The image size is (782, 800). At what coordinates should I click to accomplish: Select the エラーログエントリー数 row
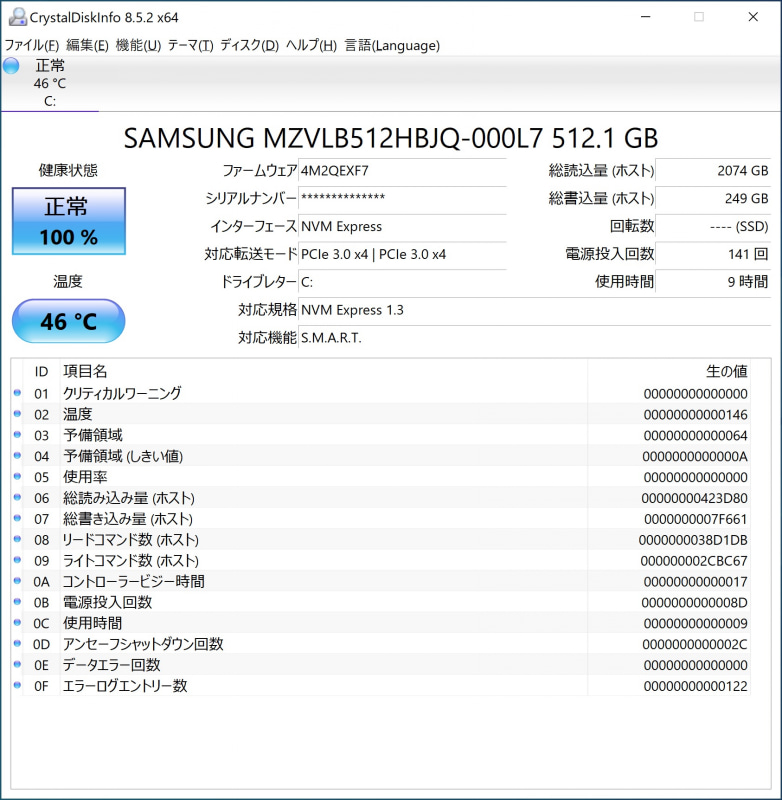381,686
